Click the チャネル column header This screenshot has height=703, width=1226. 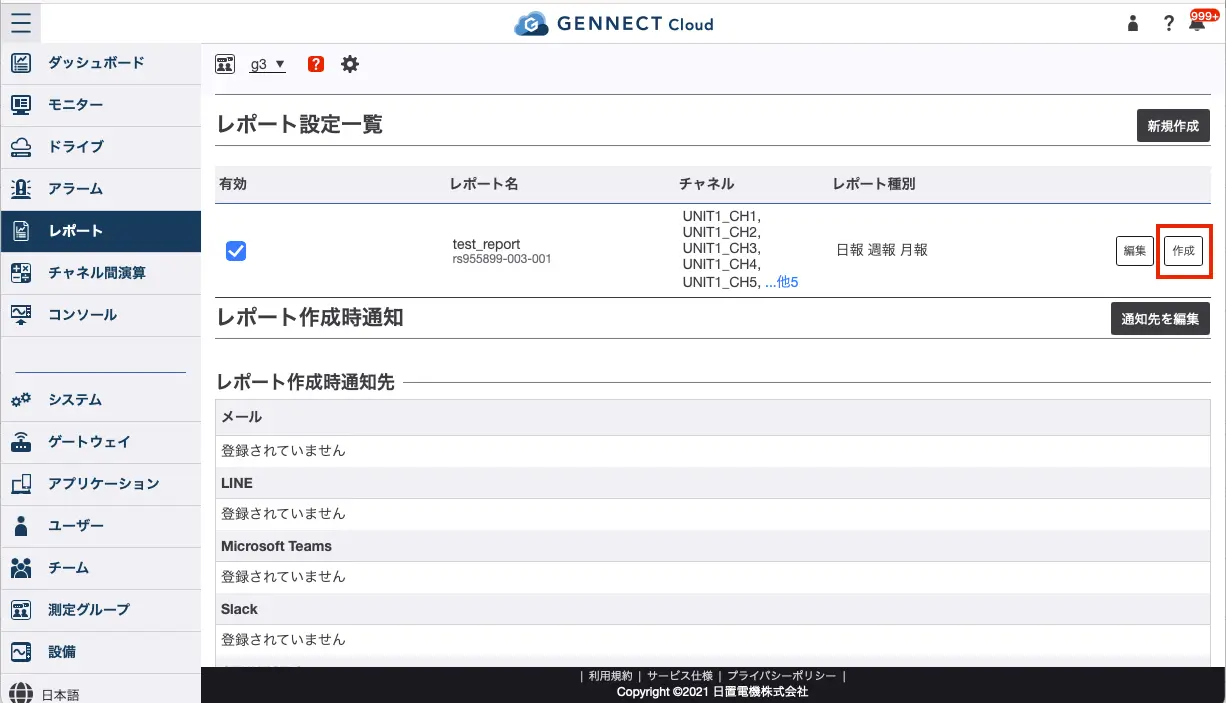706,184
